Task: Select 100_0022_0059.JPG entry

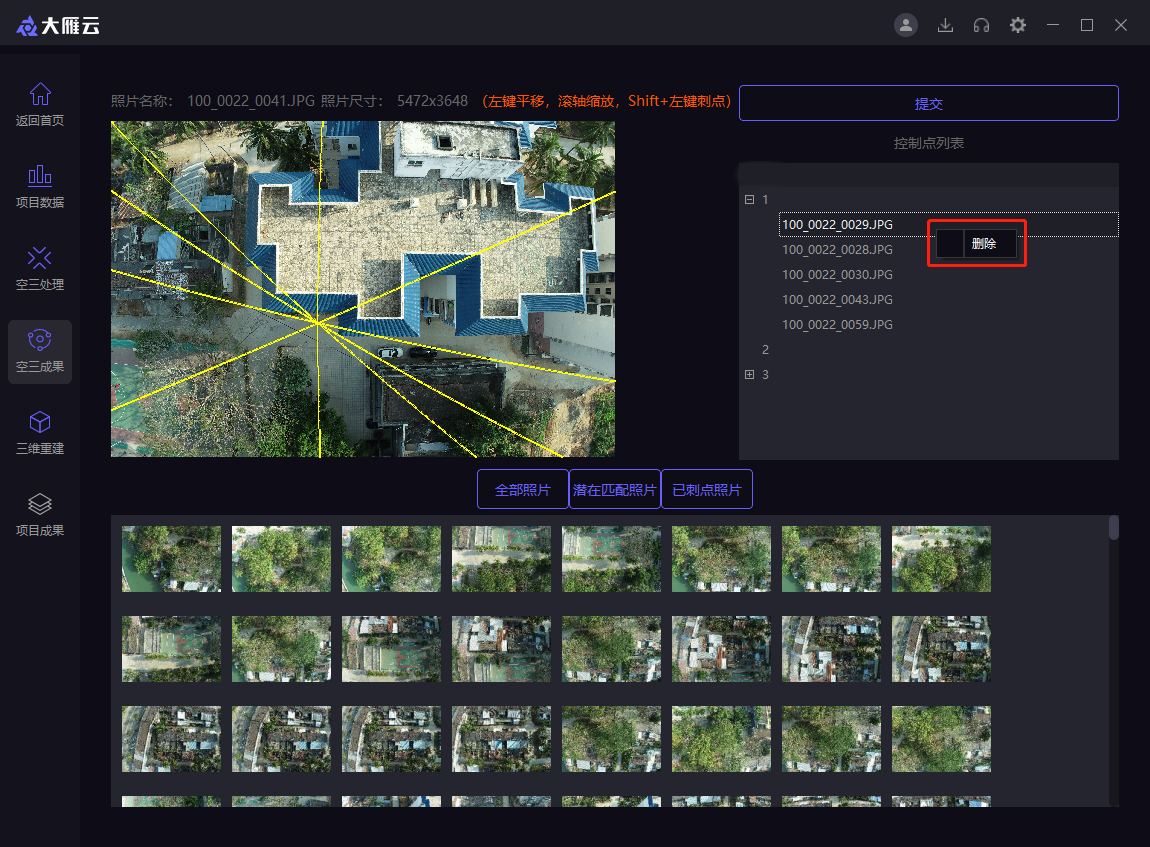Action: [838, 324]
